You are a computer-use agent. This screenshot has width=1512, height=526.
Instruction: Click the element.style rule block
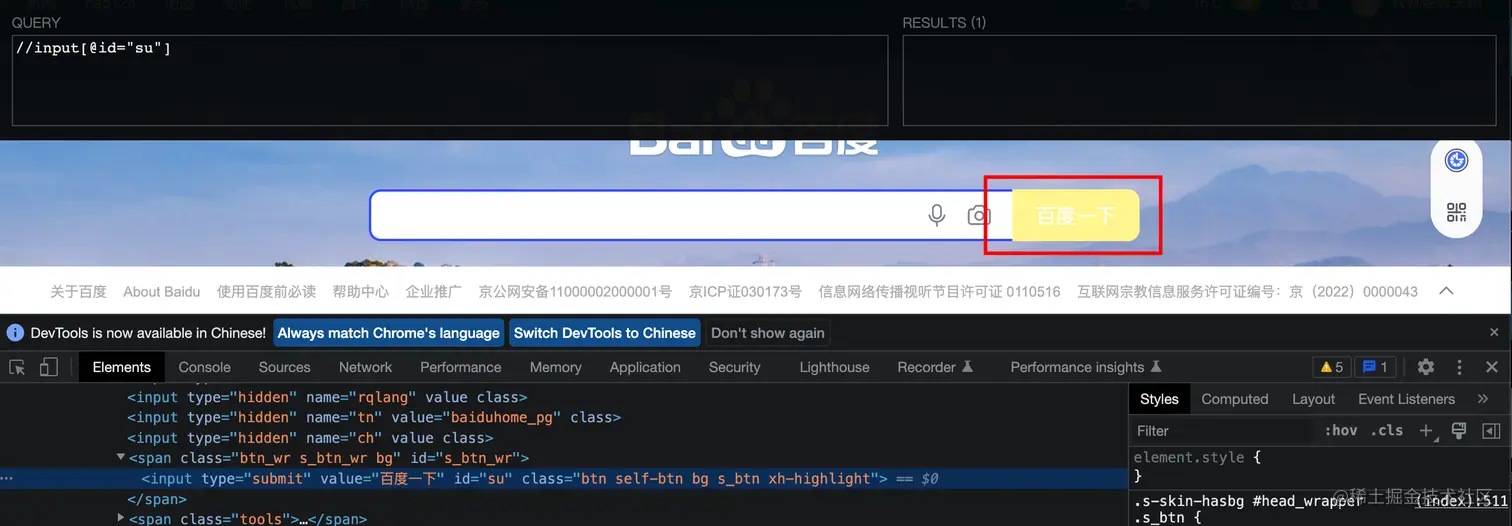1320,467
